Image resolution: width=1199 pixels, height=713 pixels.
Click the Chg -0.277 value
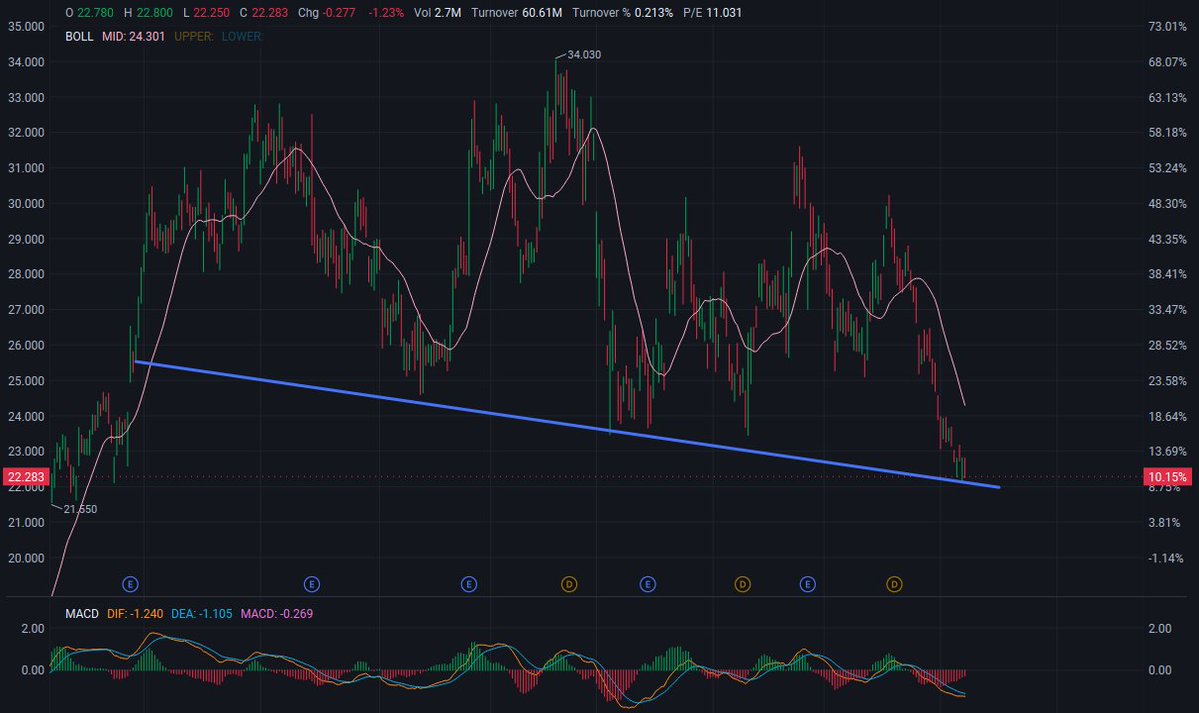tap(327, 12)
